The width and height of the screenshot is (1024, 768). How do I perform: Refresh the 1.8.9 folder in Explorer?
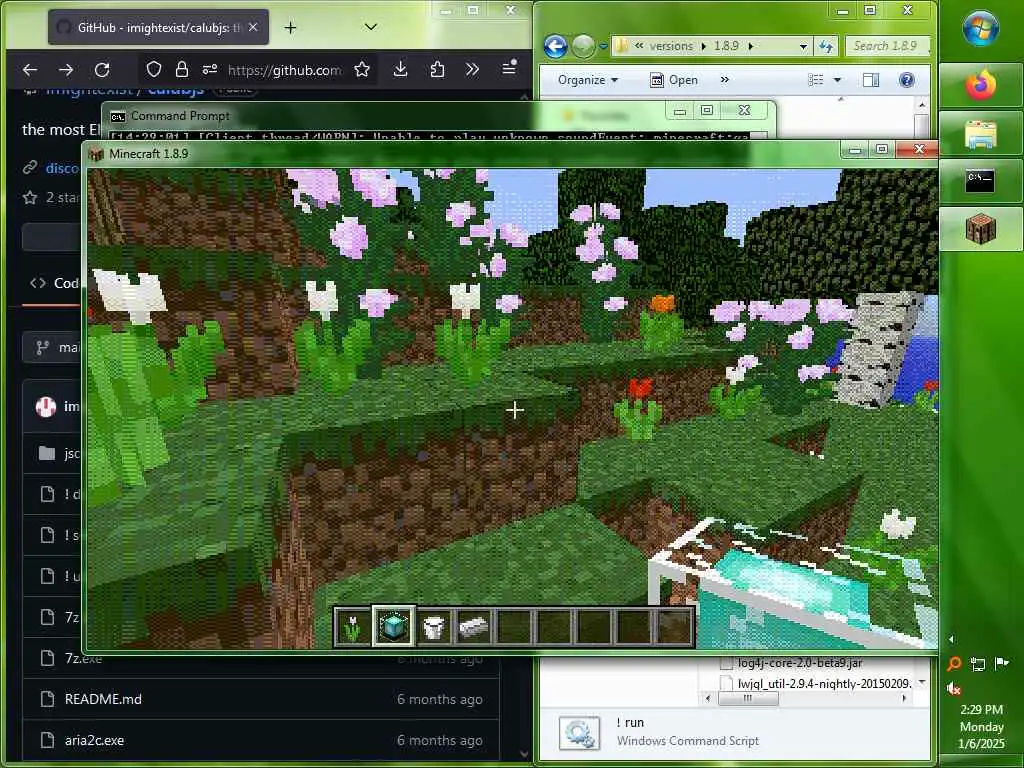(826, 46)
